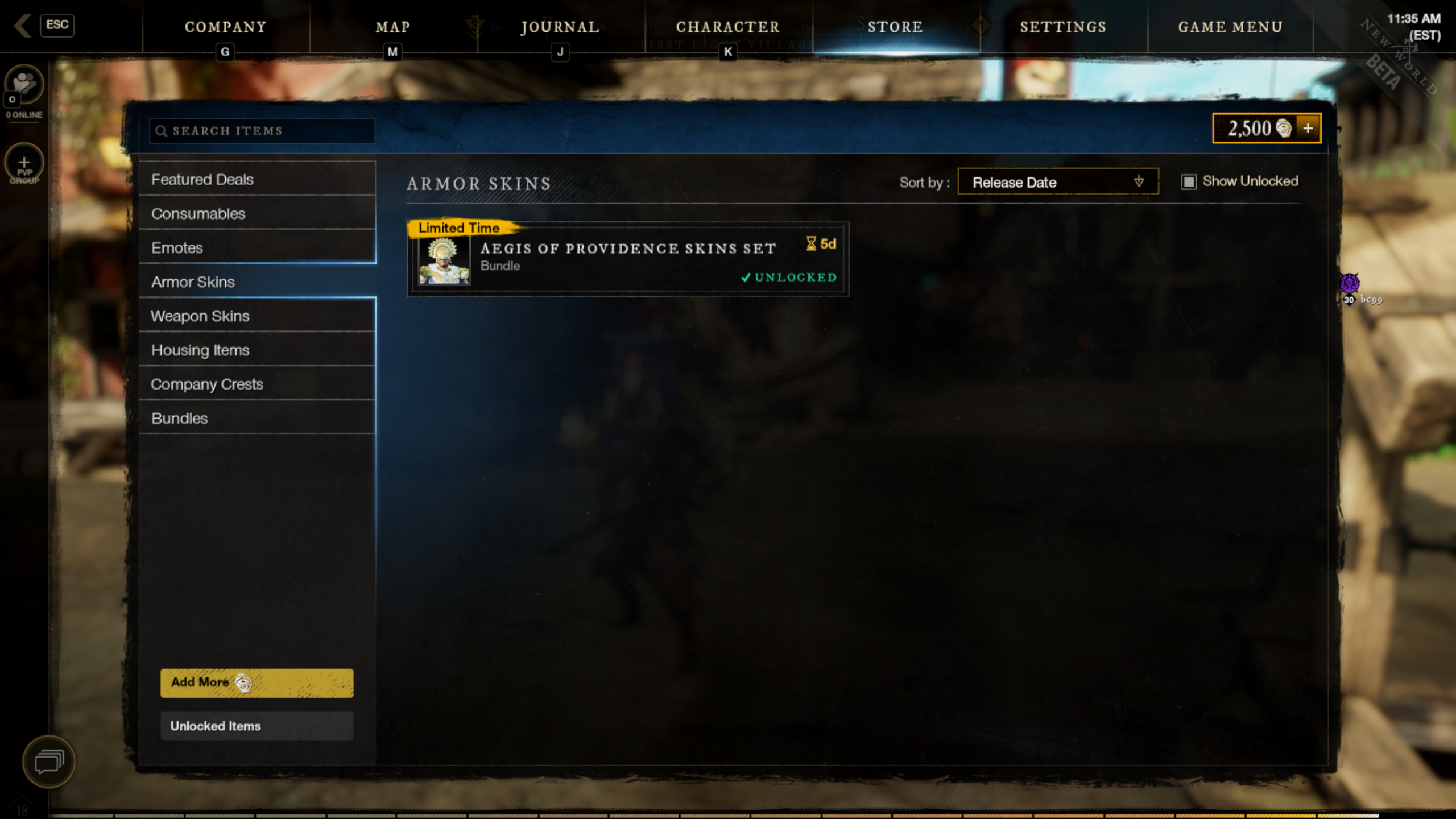Open the Unlocked Items button
This screenshot has height=819, width=1456.
pos(257,726)
